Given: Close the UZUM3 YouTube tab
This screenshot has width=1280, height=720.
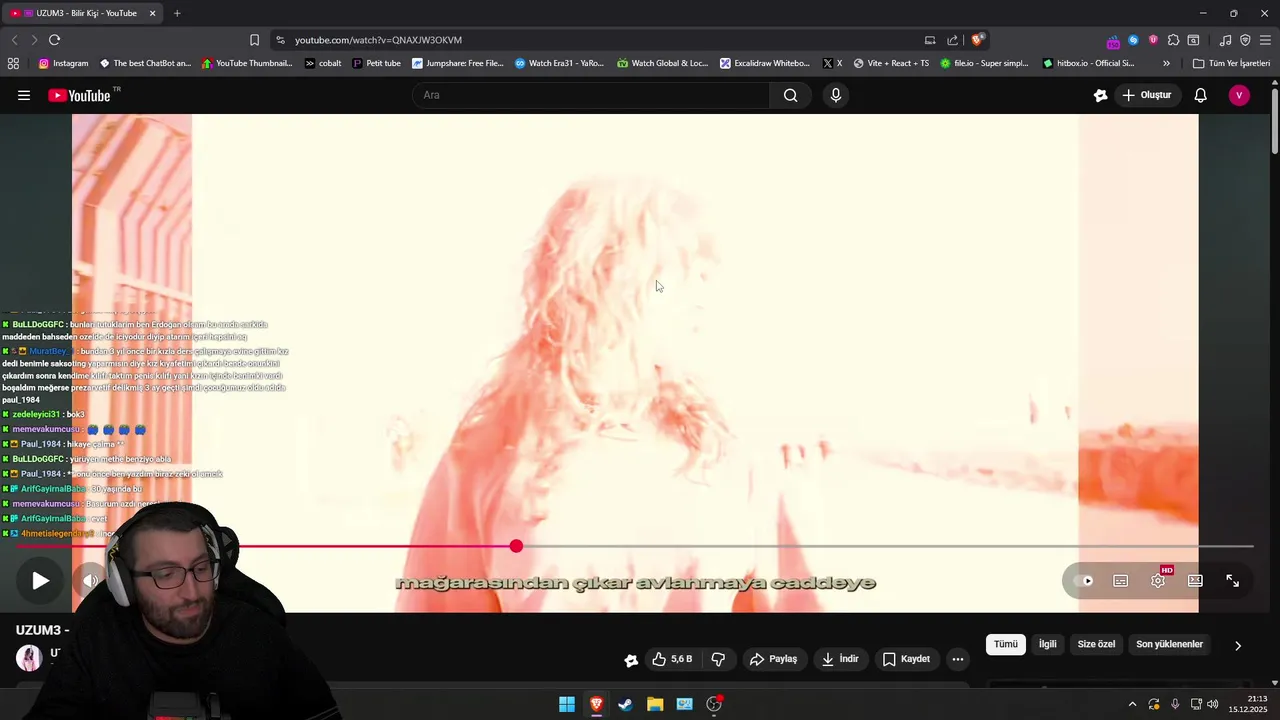Looking at the screenshot, I should pos(152,13).
